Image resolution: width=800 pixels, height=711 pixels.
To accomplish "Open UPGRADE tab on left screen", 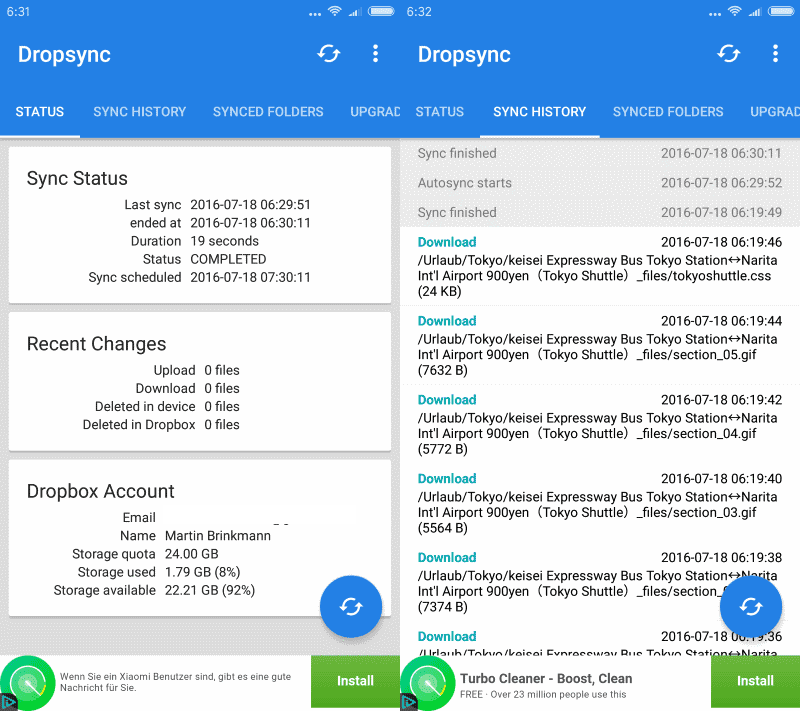I will click(375, 112).
